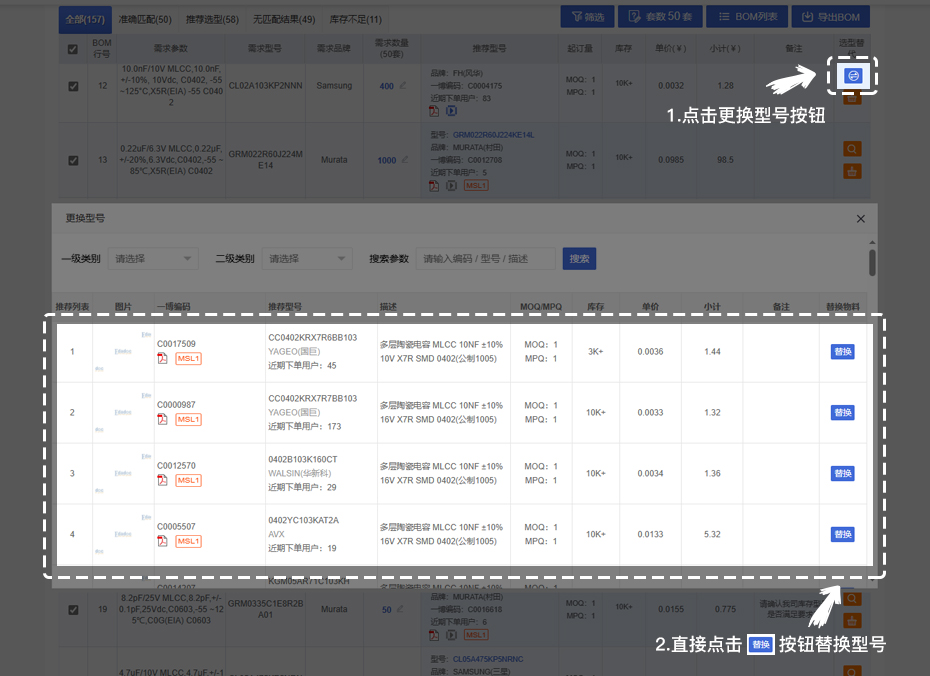The height and width of the screenshot is (676, 930).
Task: Open the PDF datasheet icon for C0017509
Action: click(x=162, y=358)
